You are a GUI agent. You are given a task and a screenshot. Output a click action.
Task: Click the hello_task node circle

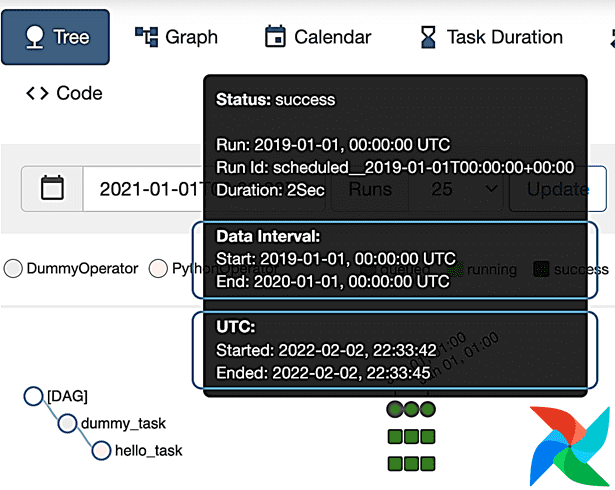click(x=100, y=450)
